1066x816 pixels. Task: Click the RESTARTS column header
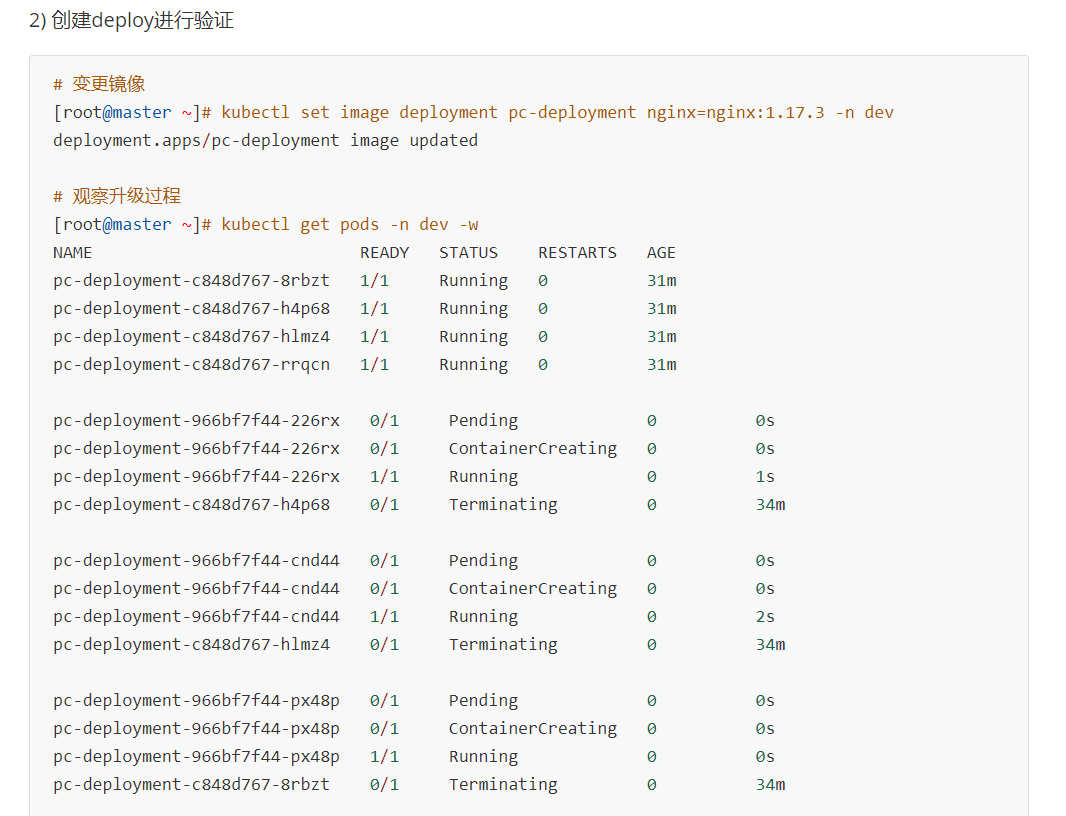click(x=577, y=253)
